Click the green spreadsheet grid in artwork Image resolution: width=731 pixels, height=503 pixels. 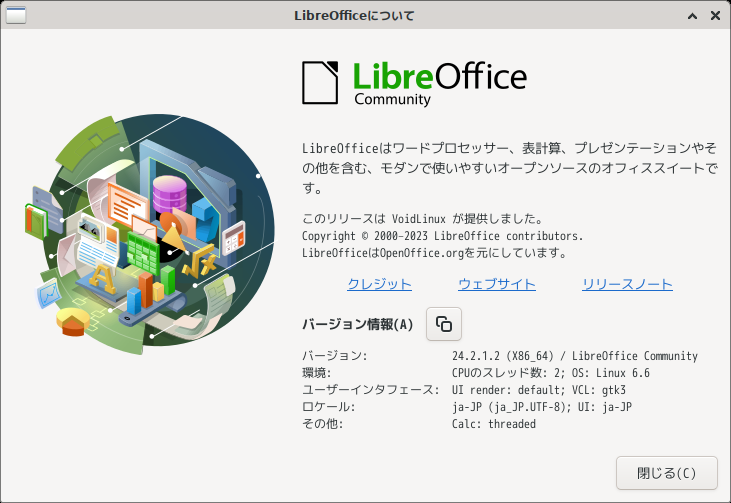pos(143,254)
